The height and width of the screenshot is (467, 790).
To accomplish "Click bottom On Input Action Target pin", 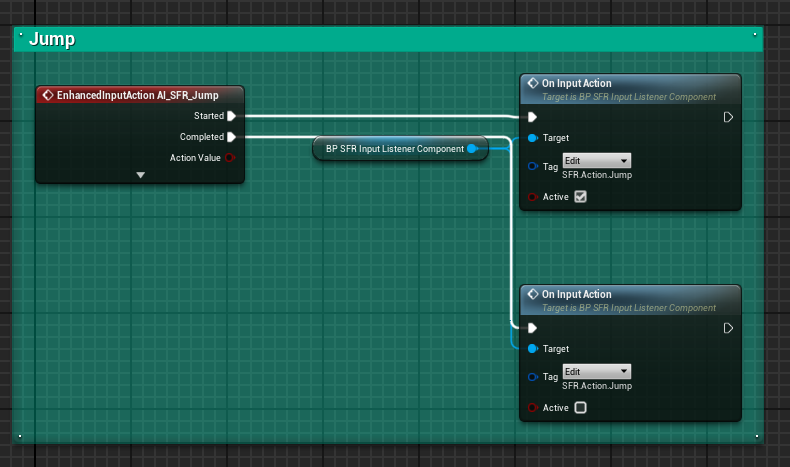I will (x=532, y=349).
